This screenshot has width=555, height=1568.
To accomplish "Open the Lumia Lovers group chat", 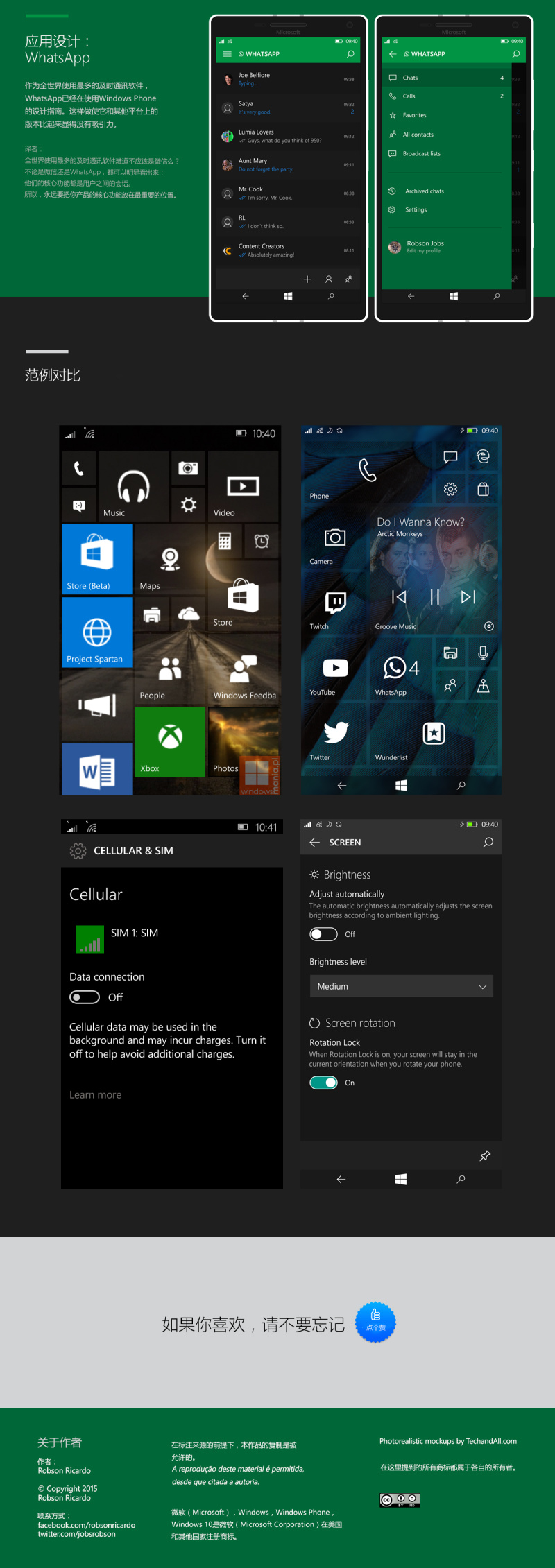I will pos(289,136).
